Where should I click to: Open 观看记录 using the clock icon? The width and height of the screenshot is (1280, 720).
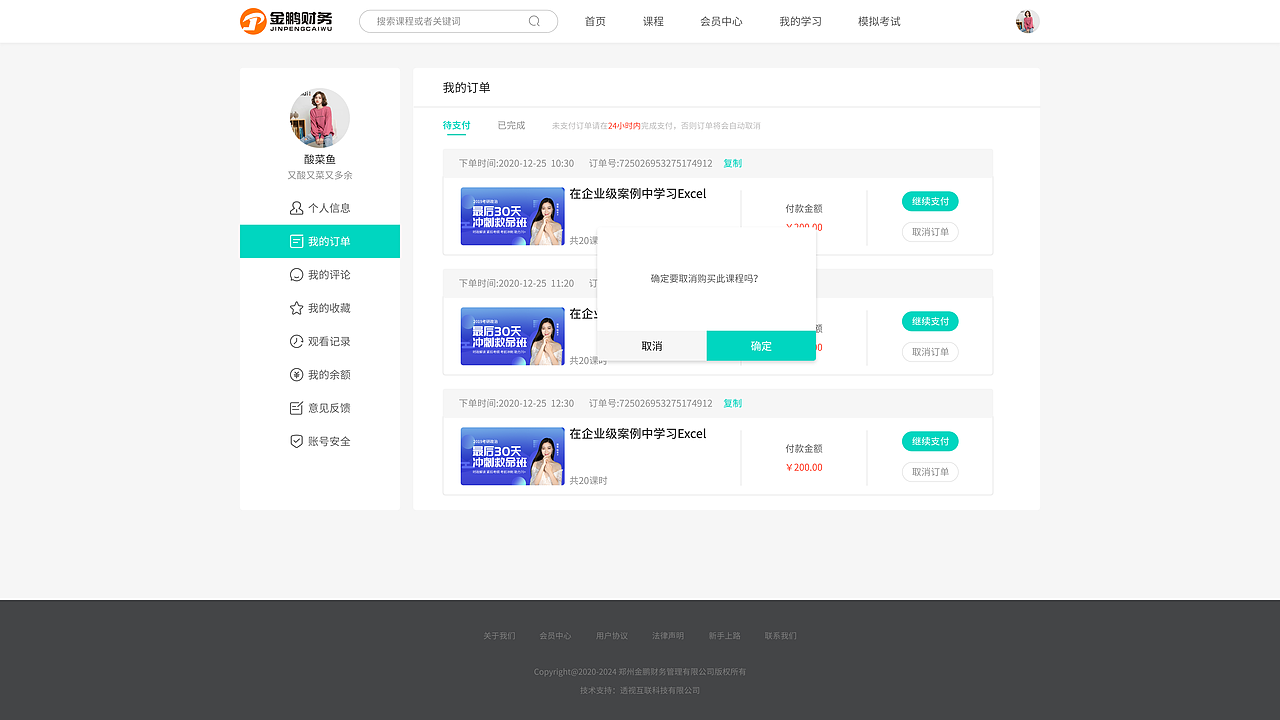[x=296, y=341]
